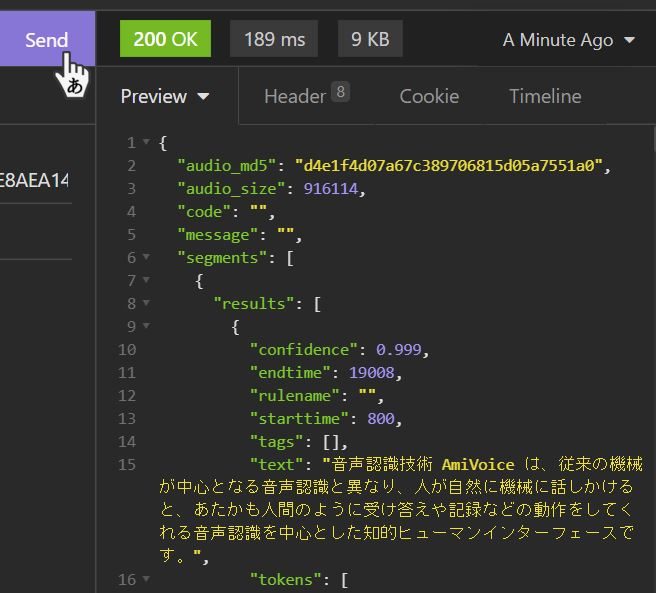The image size is (656, 593).
Task: Collapse the segments array fold arrow on line 6
Action: pos(146,257)
